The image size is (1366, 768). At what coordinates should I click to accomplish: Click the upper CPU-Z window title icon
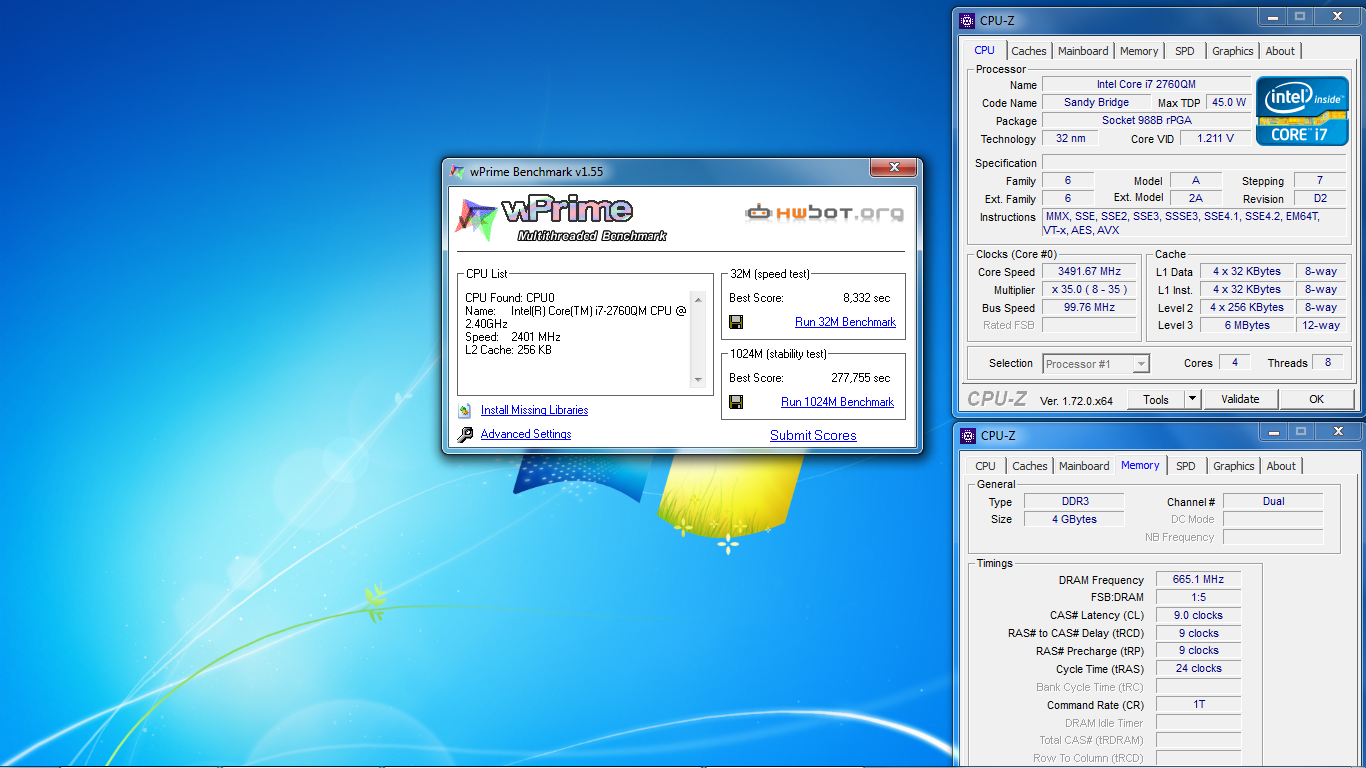click(x=967, y=20)
